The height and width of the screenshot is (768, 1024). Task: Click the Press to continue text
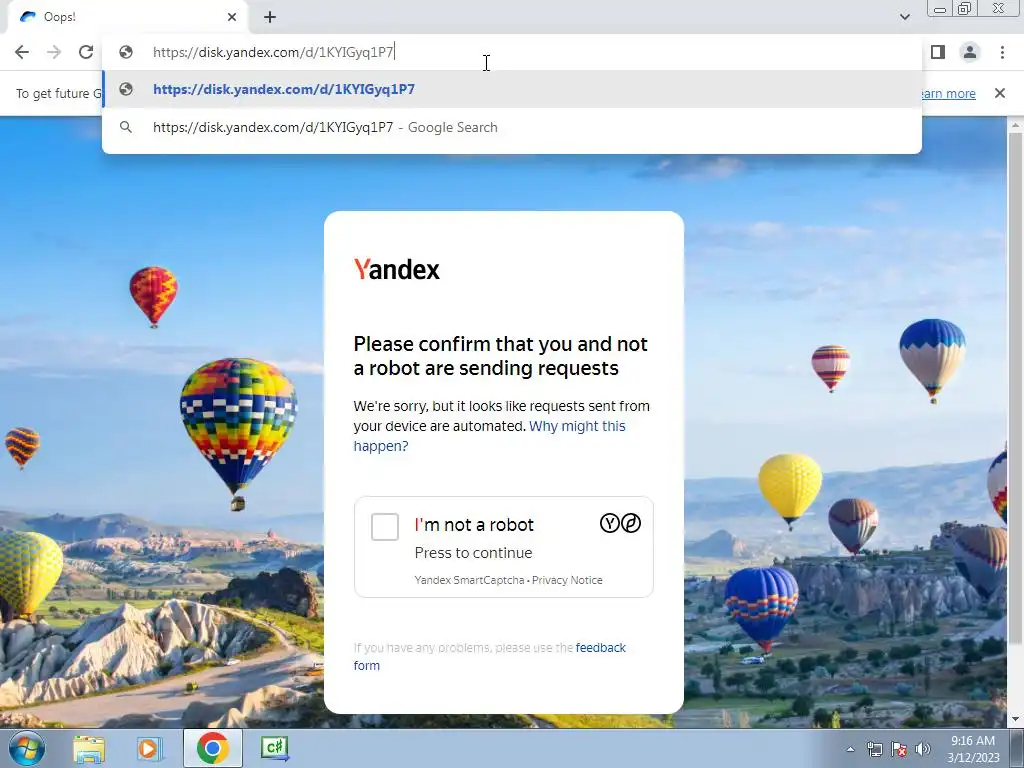pos(473,552)
